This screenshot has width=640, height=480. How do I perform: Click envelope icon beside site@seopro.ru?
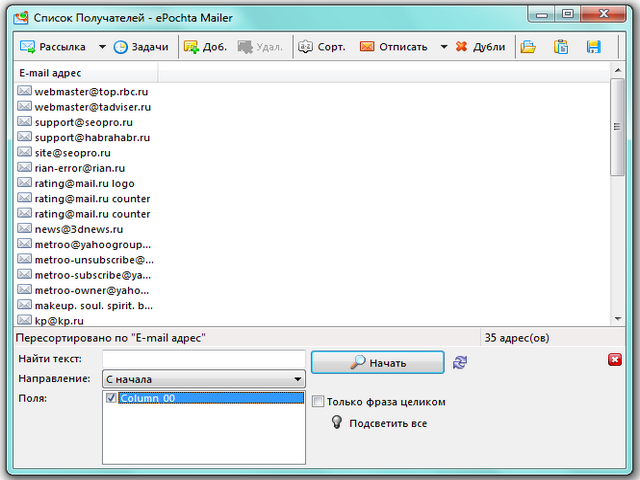24,152
